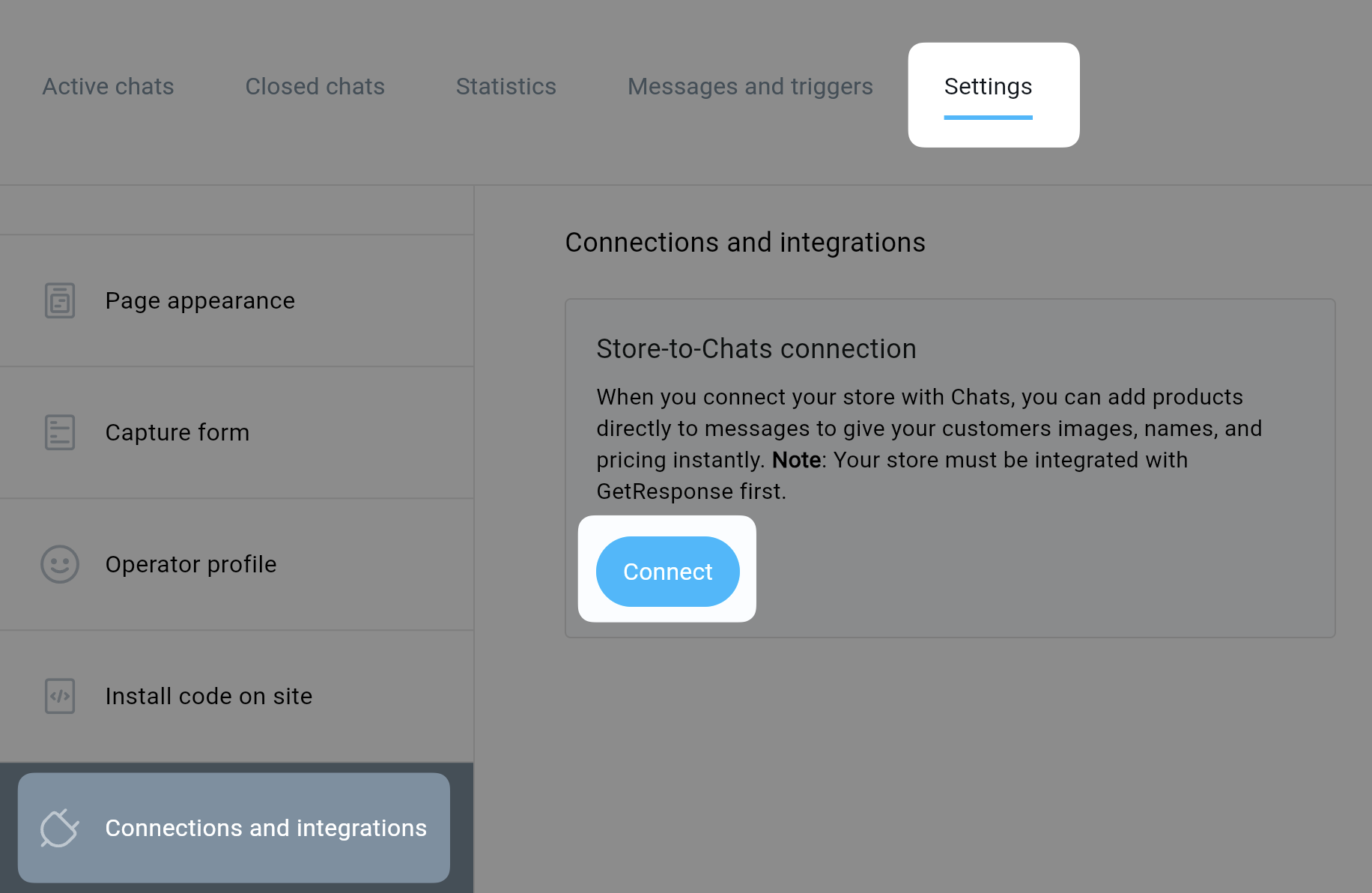Click the Operator profile smiley icon
The image size is (1372, 893).
(60, 564)
